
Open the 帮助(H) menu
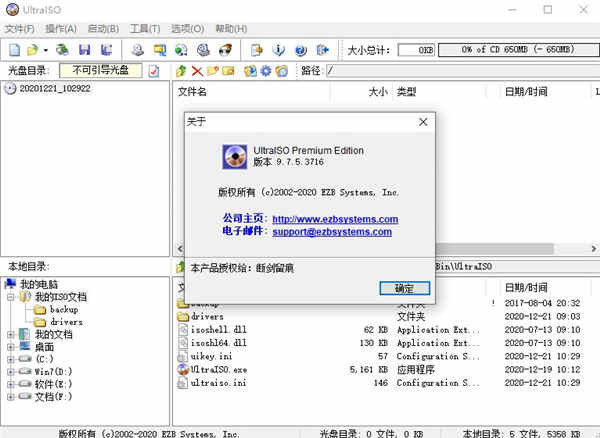[231, 29]
